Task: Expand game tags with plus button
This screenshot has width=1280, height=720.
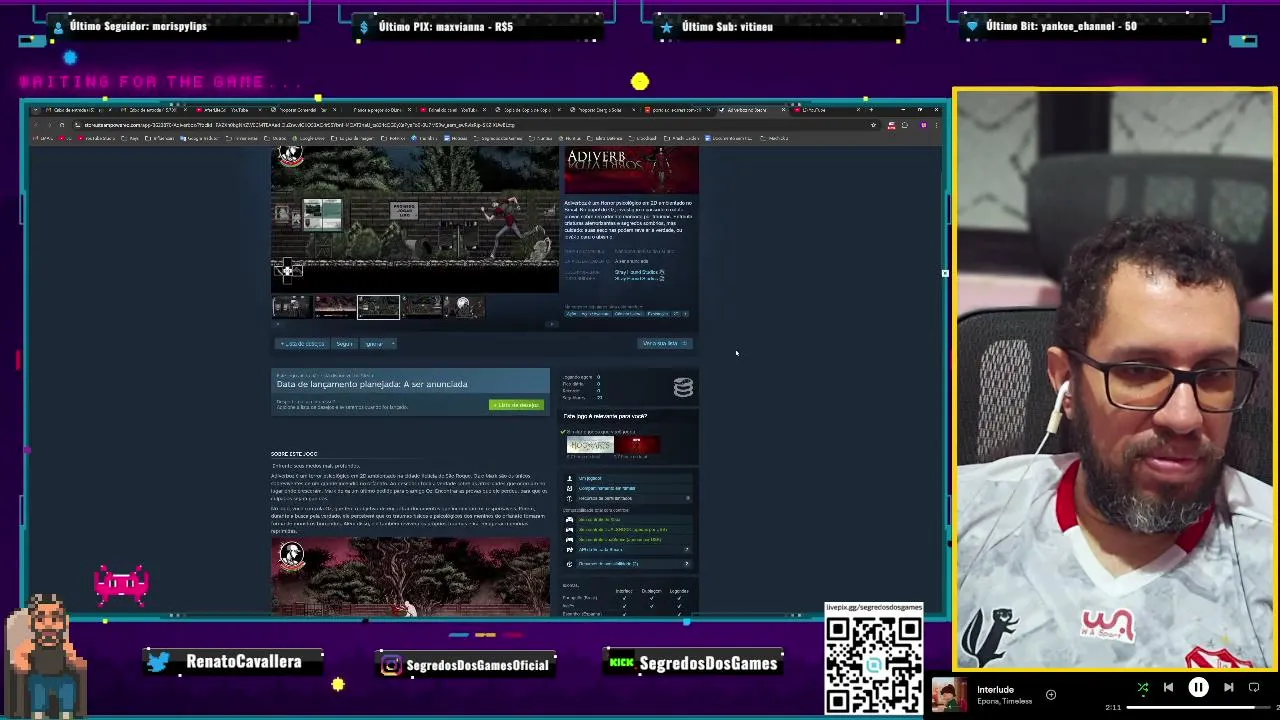Action: tap(685, 314)
